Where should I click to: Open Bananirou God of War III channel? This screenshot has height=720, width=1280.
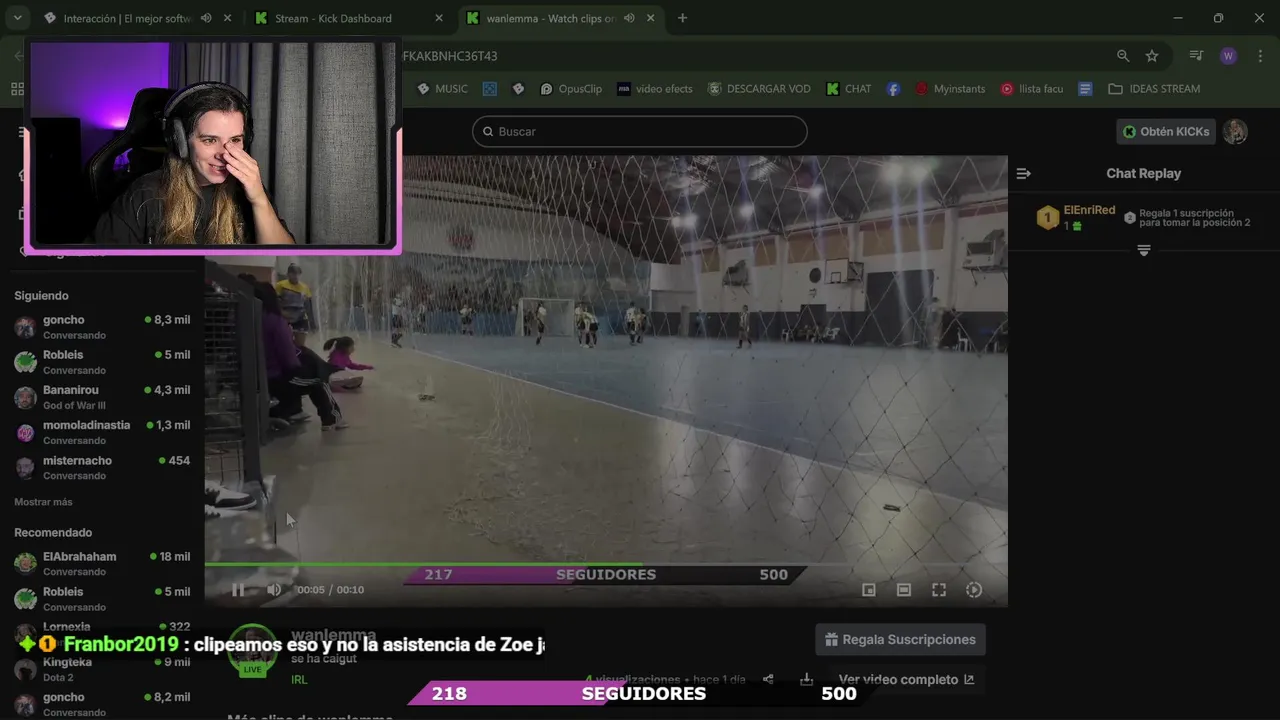pyautogui.click(x=102, y=397)
